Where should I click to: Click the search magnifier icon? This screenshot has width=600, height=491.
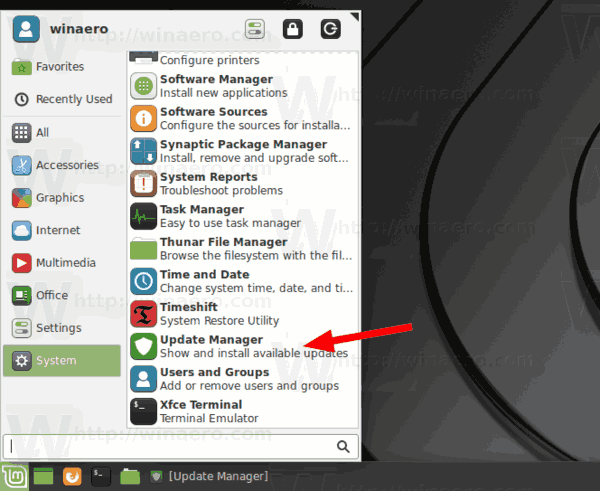tap(343, 446)
